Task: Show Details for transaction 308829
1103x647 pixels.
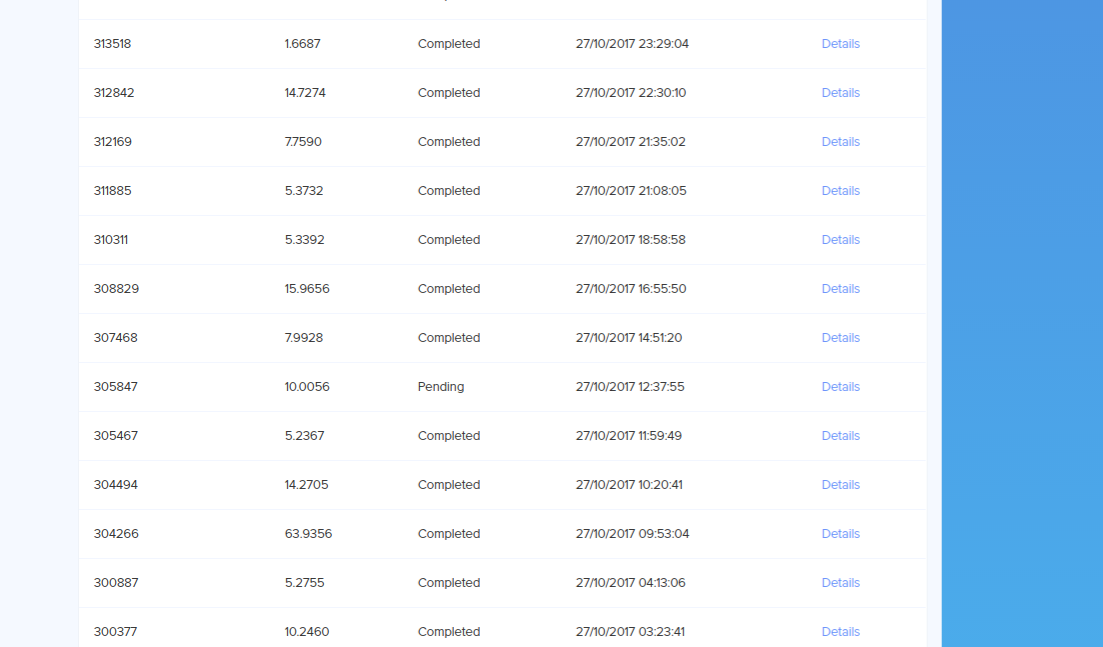Action: pyautogui.click(x=841, y=289)
